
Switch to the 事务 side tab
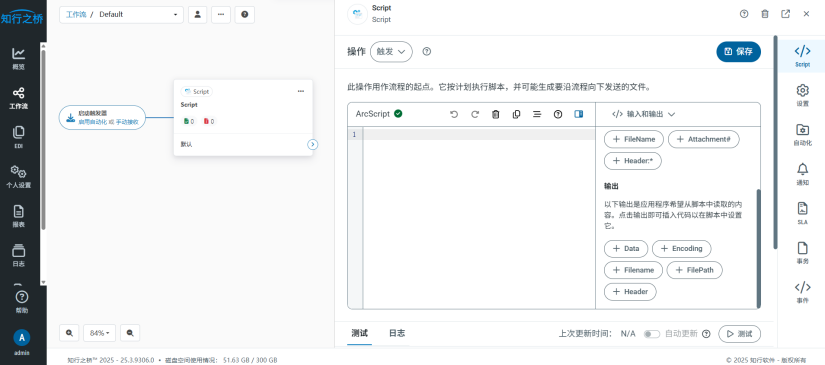coord(802,253)
